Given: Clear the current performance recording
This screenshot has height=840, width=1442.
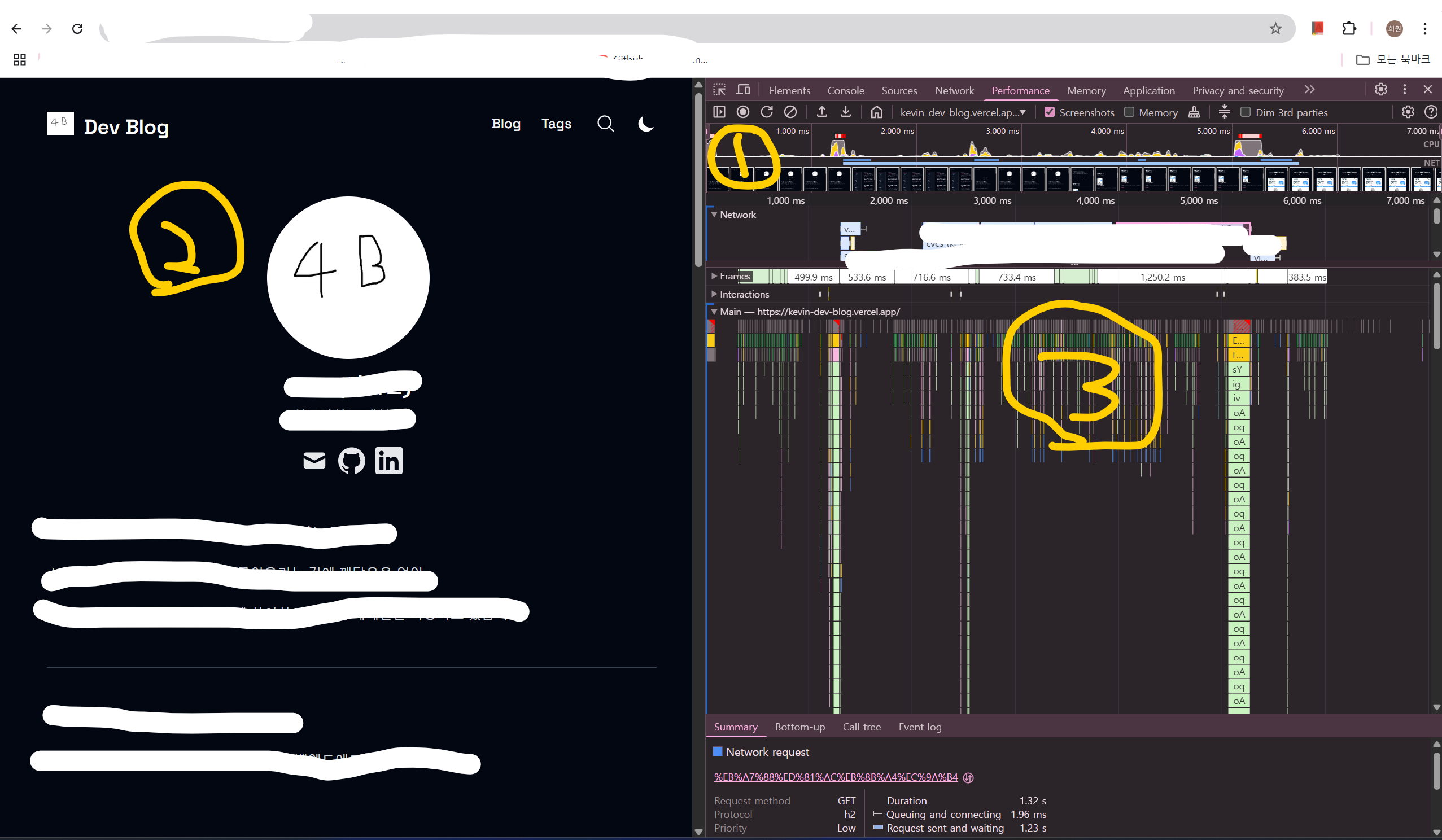Looking at the screenshot, I should [790, 112].
